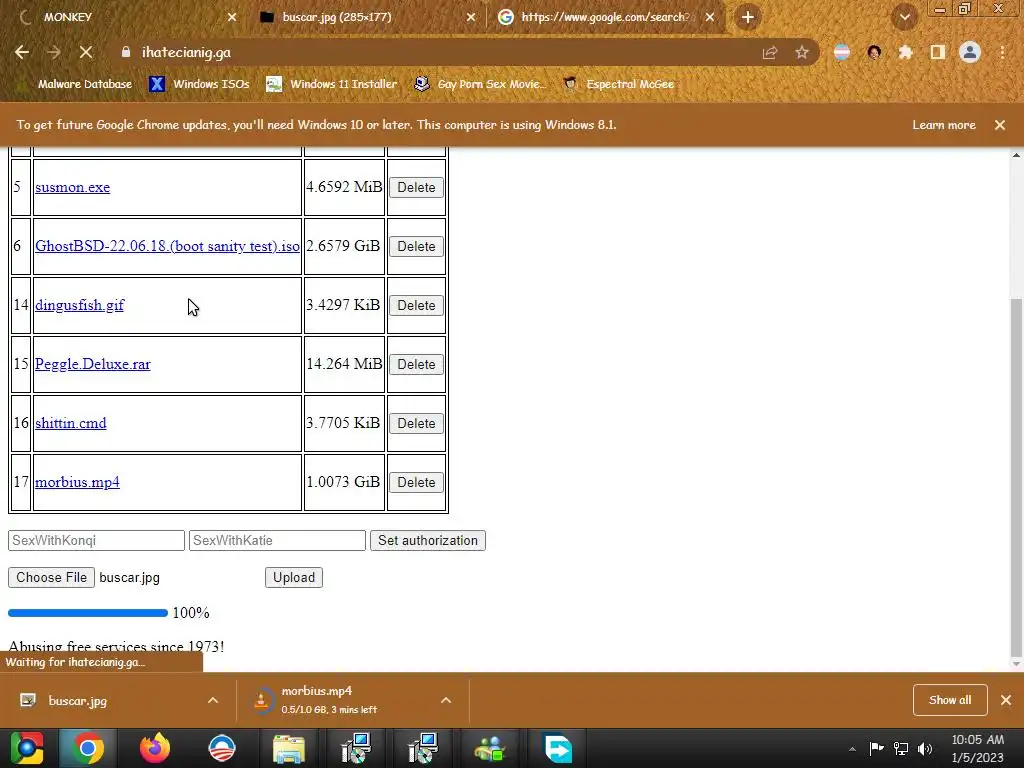Open the downloaded buscar.jpg item
The width and height of the screenshot is (1024, 768).
point(104,701)
